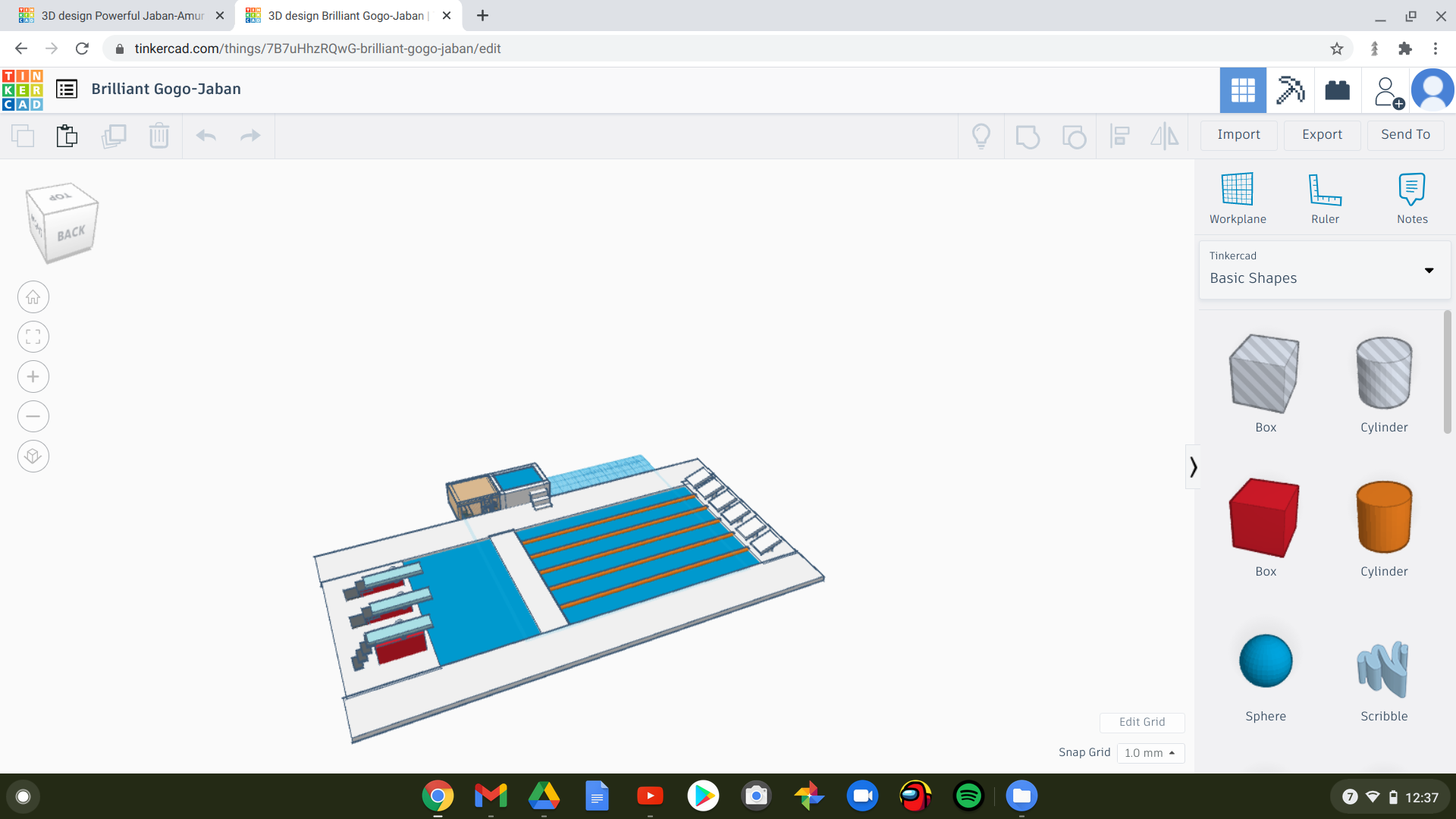Screen dimensions: 1456x819
Task: Open the Blocks pickaxe mode
Action: (x=1290, y=90)
